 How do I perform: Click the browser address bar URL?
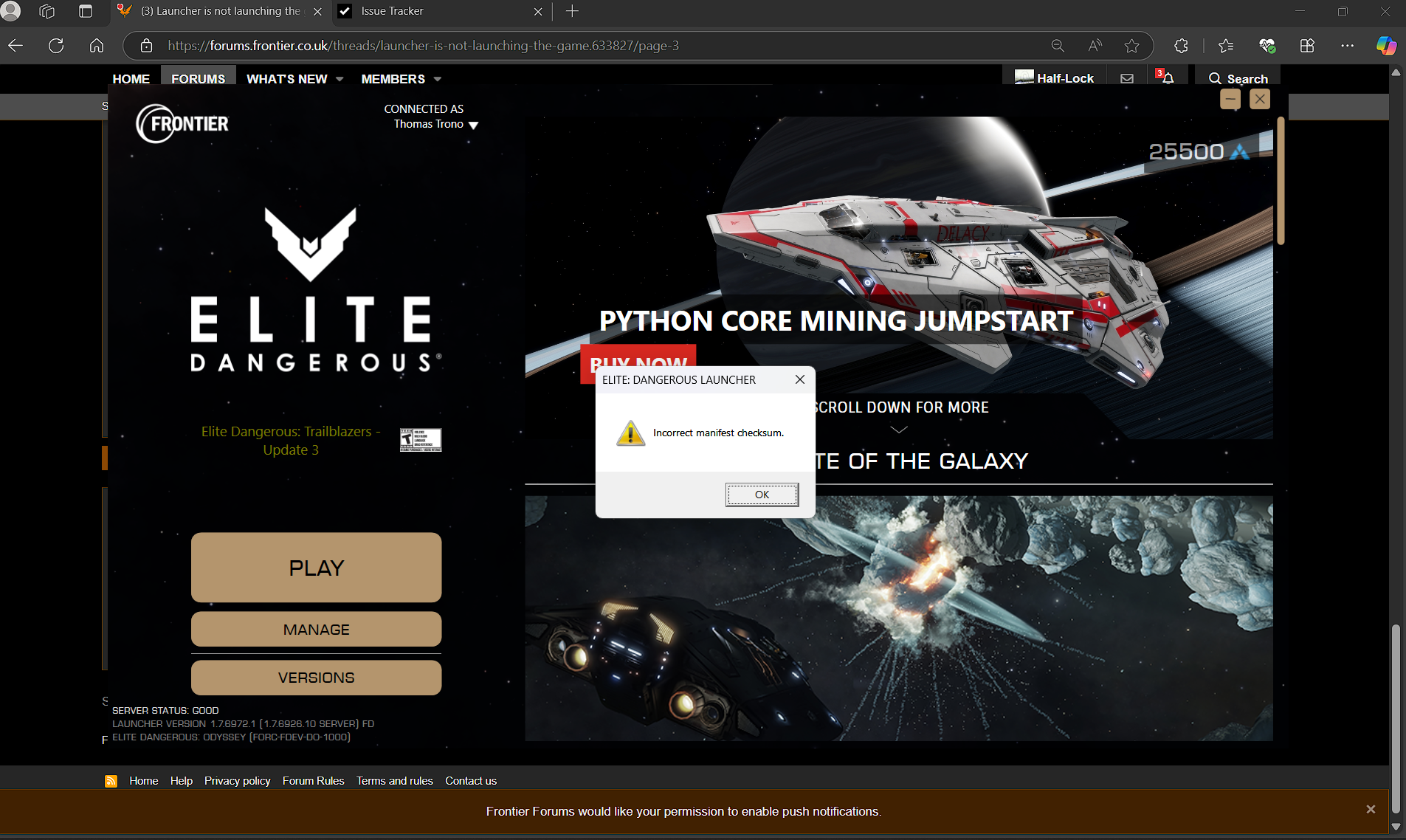(x=423, y=46)
